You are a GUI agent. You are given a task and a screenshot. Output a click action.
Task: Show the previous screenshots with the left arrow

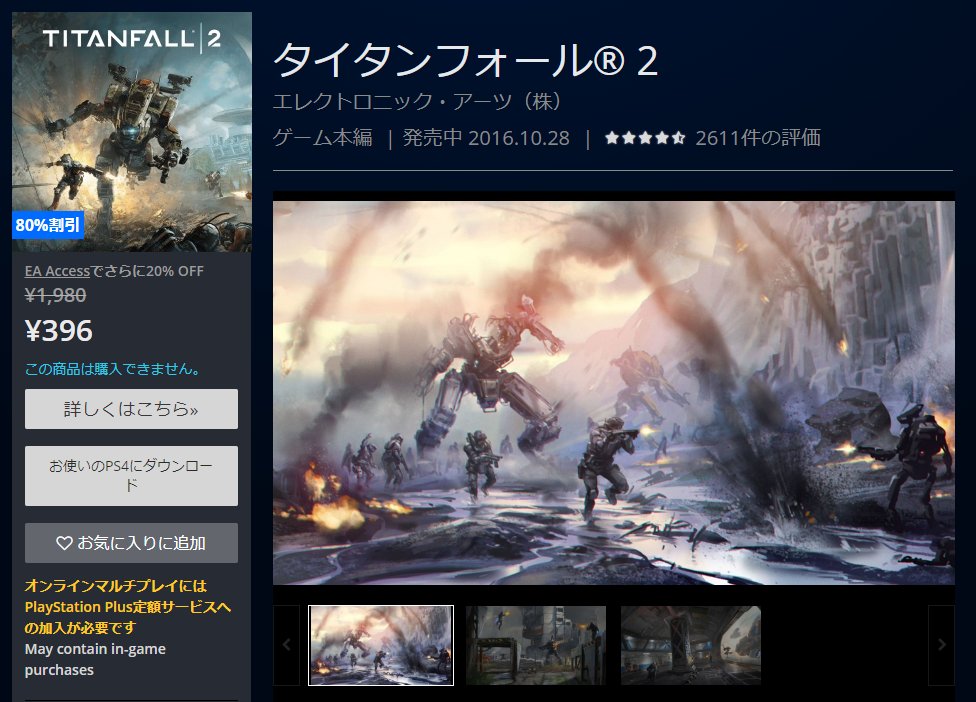pos(286,645)
